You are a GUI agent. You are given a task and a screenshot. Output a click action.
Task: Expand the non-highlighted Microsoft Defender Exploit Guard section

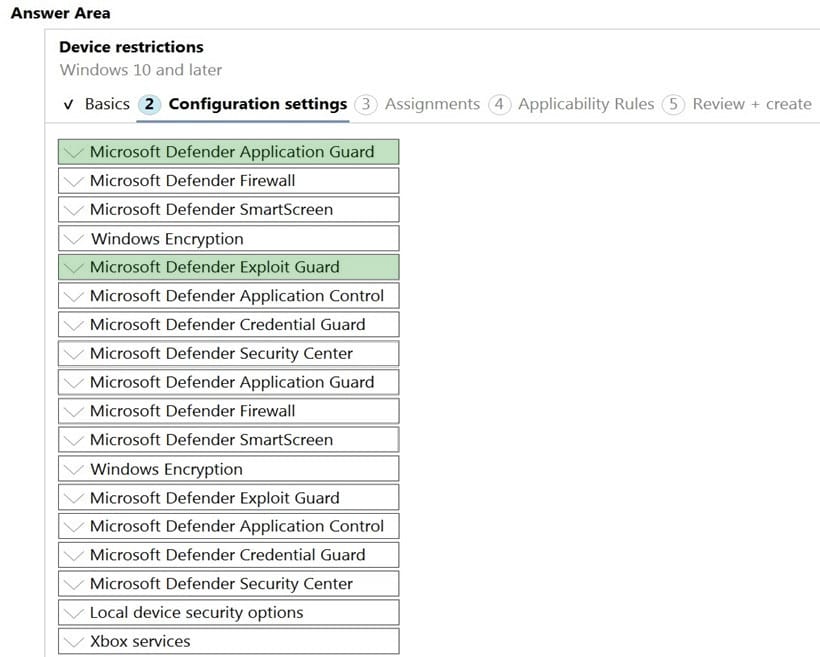tap(229, 497)
